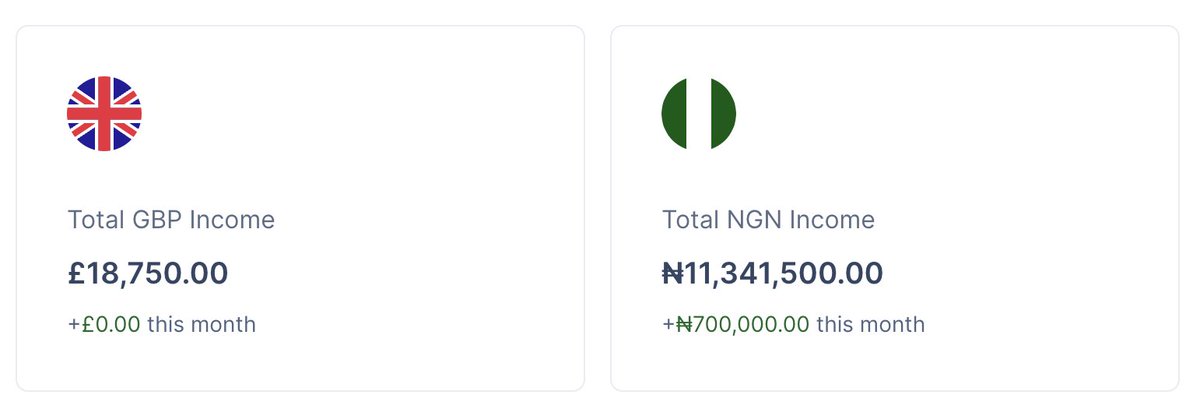Viewport: 1200px width, 416px height.
Task: Click the United Kingdom flag icon
Action: coord(104,113)
